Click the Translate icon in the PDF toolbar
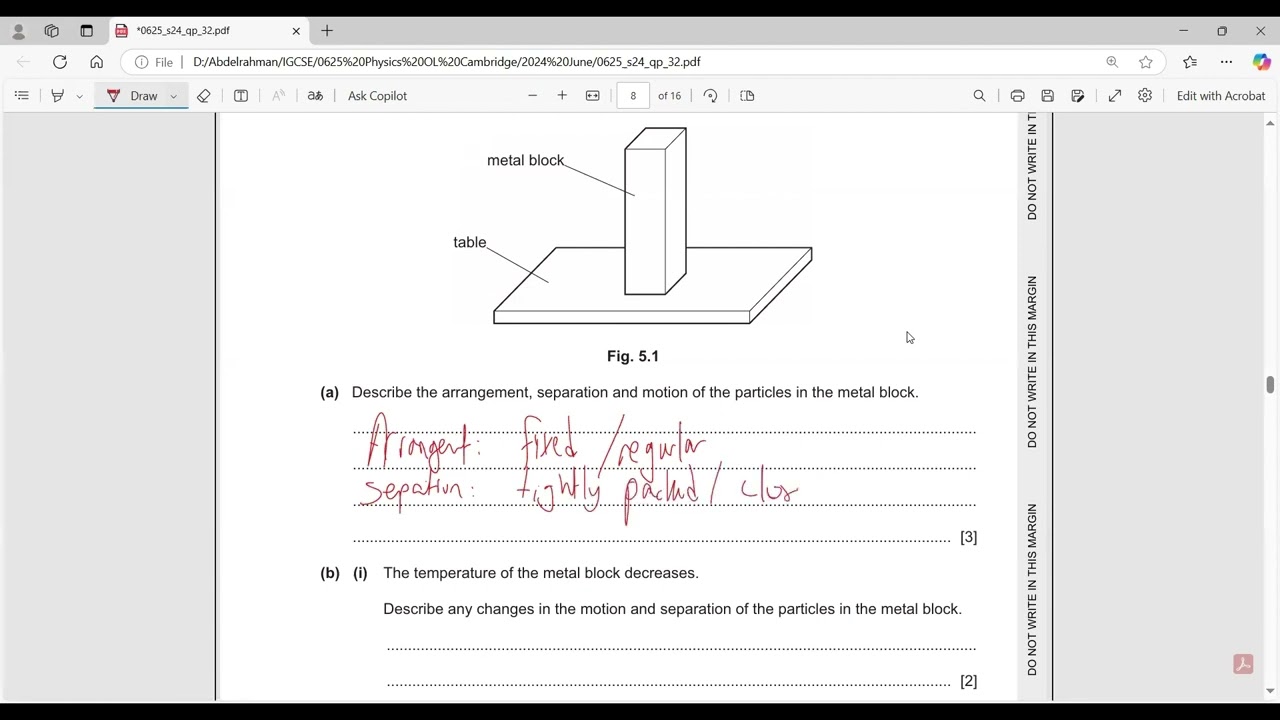Screen dimensions: 1280x720 (315, 96)
